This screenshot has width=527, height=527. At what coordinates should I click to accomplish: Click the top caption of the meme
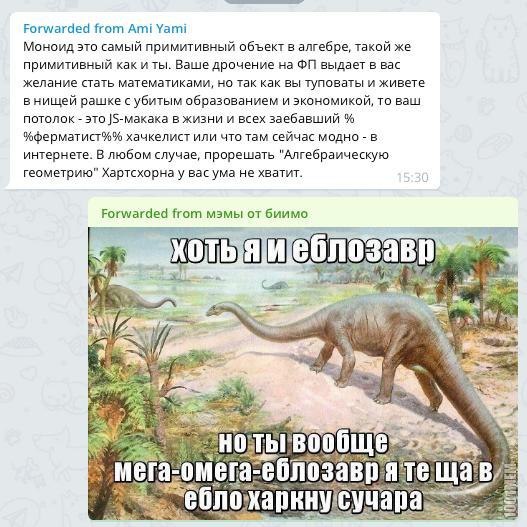302,251
